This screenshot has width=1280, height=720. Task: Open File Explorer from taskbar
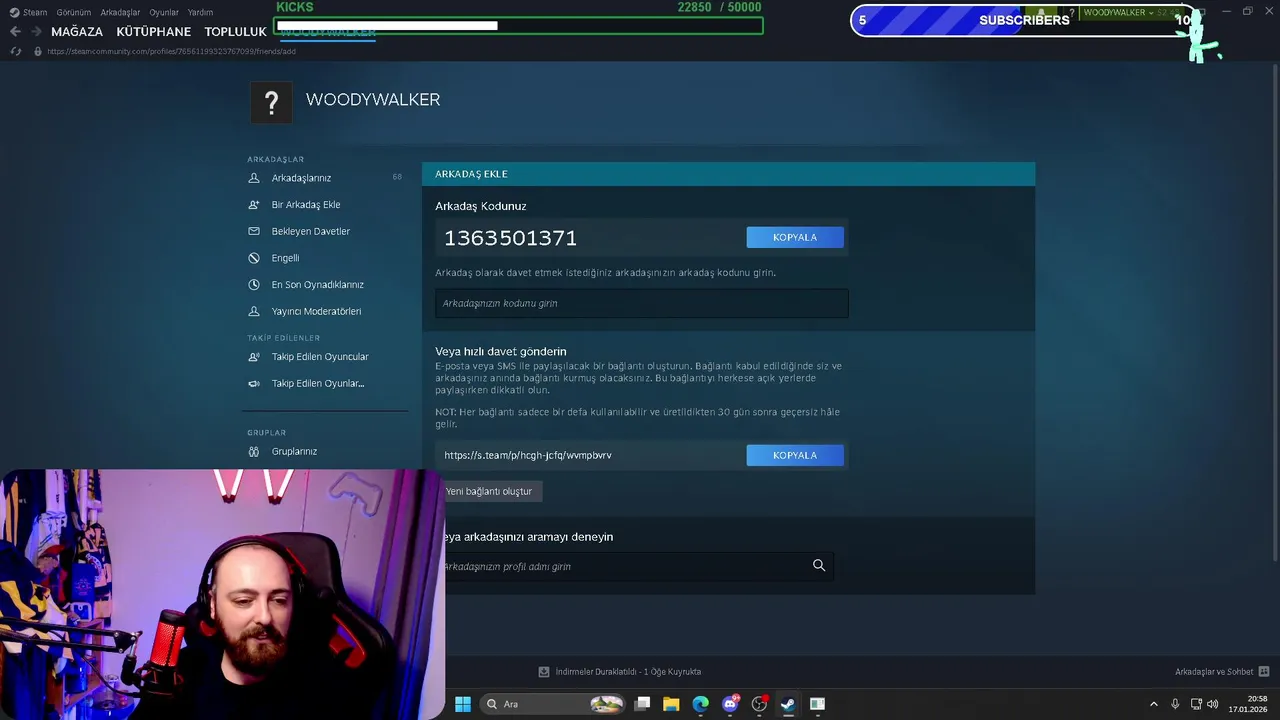671,704
